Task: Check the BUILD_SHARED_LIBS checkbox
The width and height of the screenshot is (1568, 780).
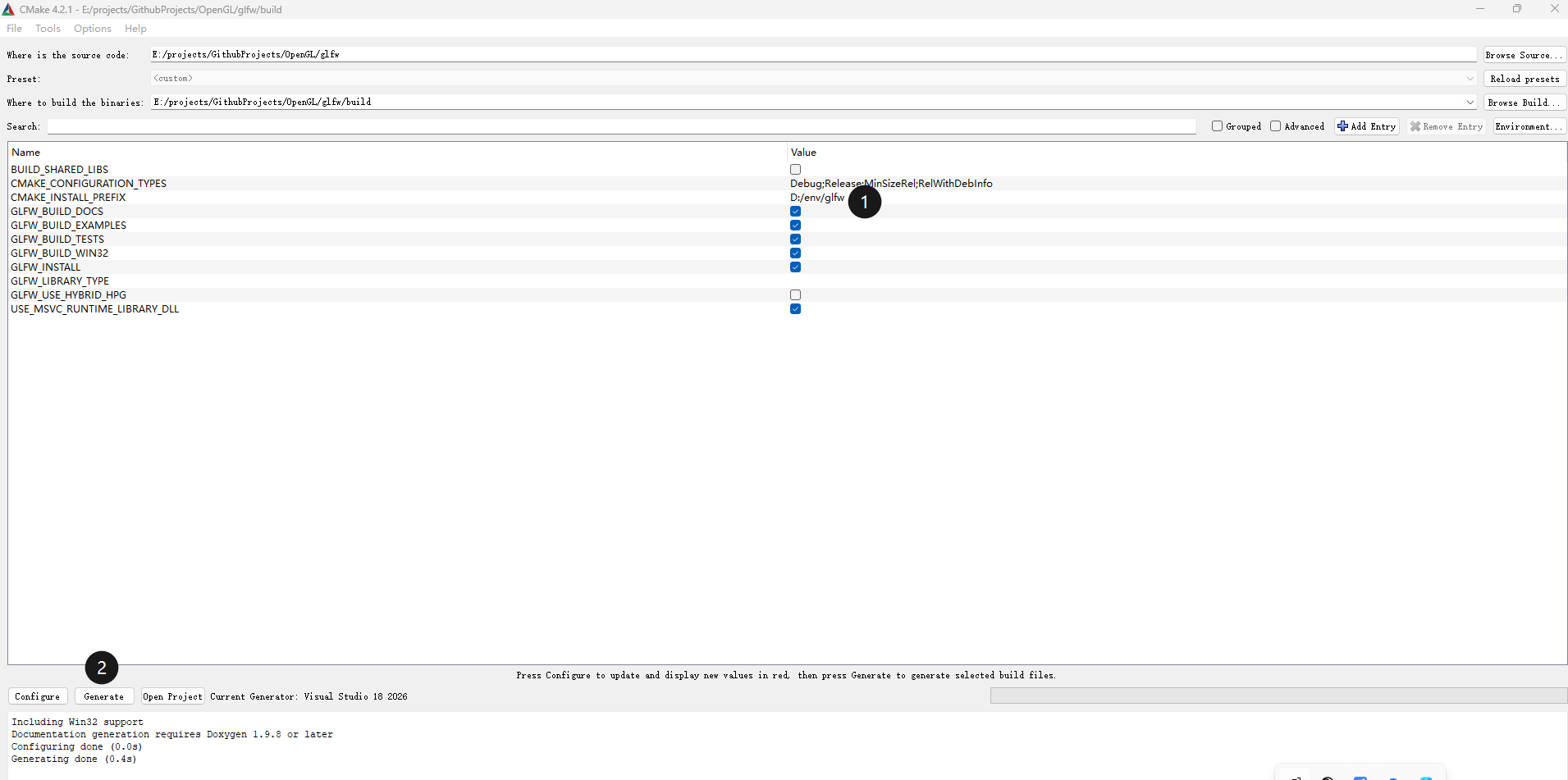Action: coord(795,170)
